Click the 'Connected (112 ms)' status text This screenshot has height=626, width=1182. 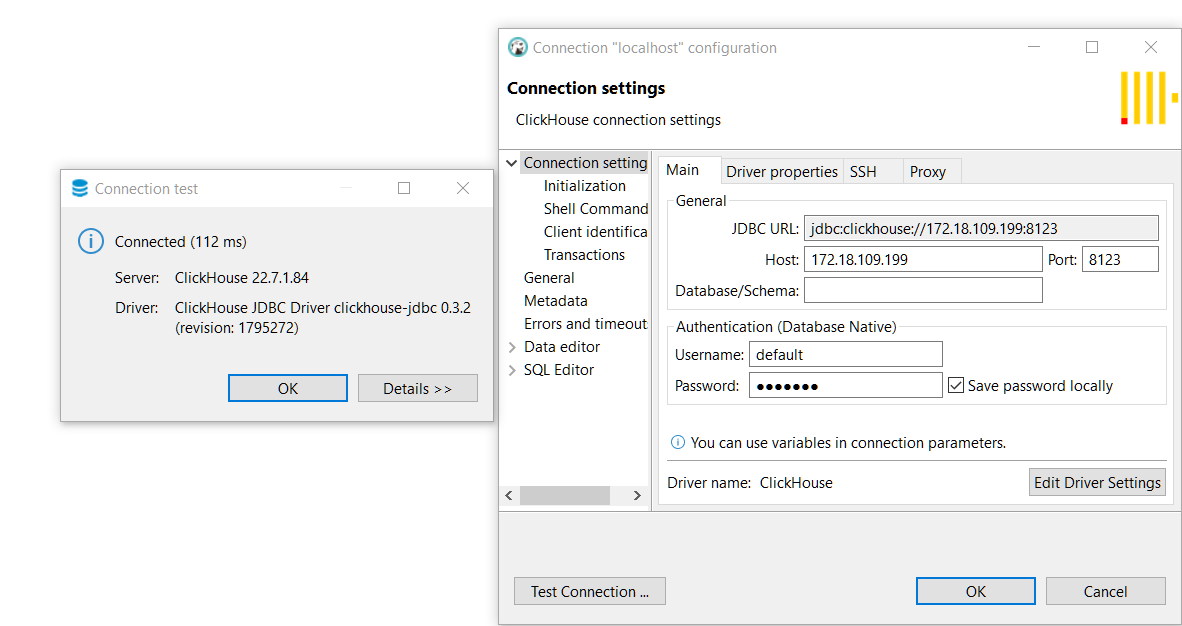(181, 241)
